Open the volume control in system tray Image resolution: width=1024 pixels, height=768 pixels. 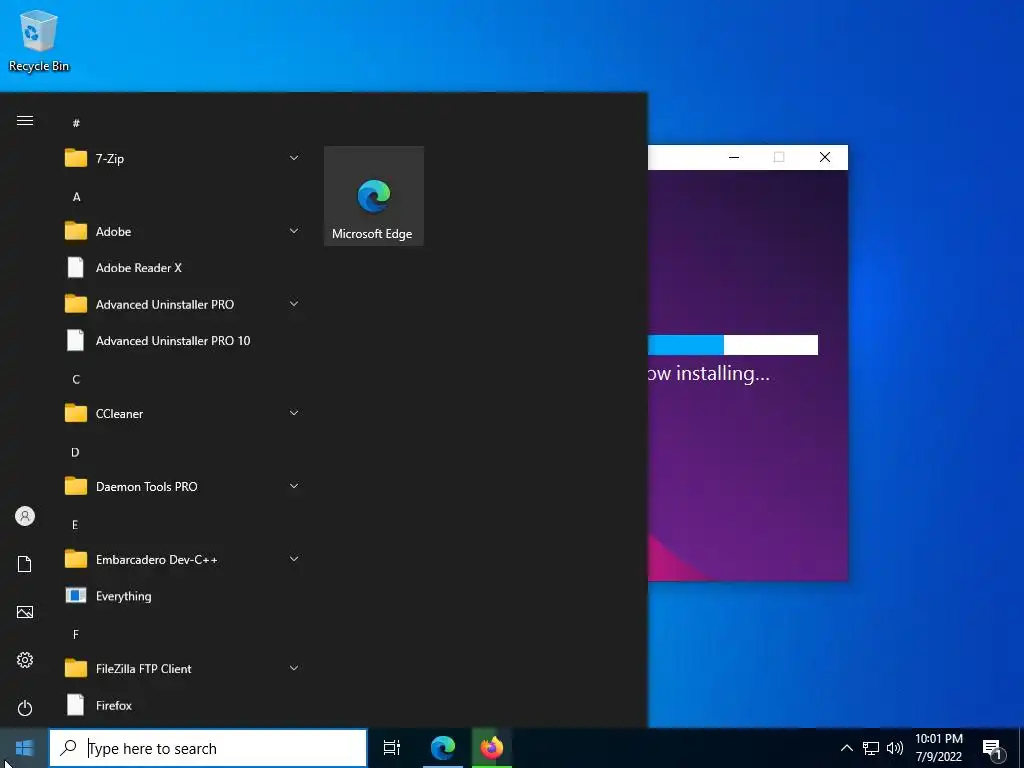click(895, 748)
